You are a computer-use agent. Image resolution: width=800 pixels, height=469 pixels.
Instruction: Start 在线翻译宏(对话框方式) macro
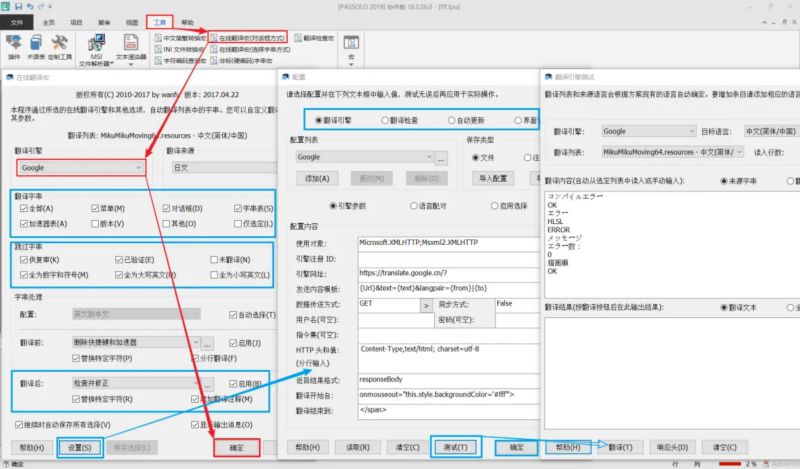(x=252, y=37)
